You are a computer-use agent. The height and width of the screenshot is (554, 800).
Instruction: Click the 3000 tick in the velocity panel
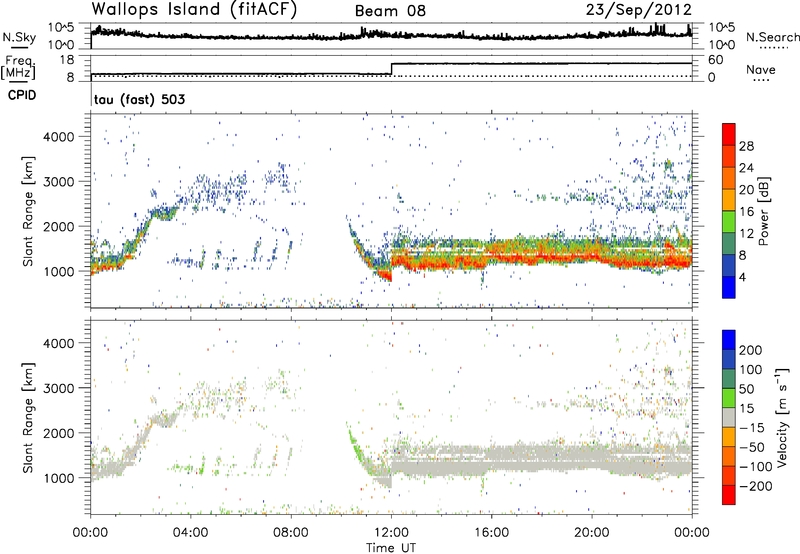(x=58, y=388)
